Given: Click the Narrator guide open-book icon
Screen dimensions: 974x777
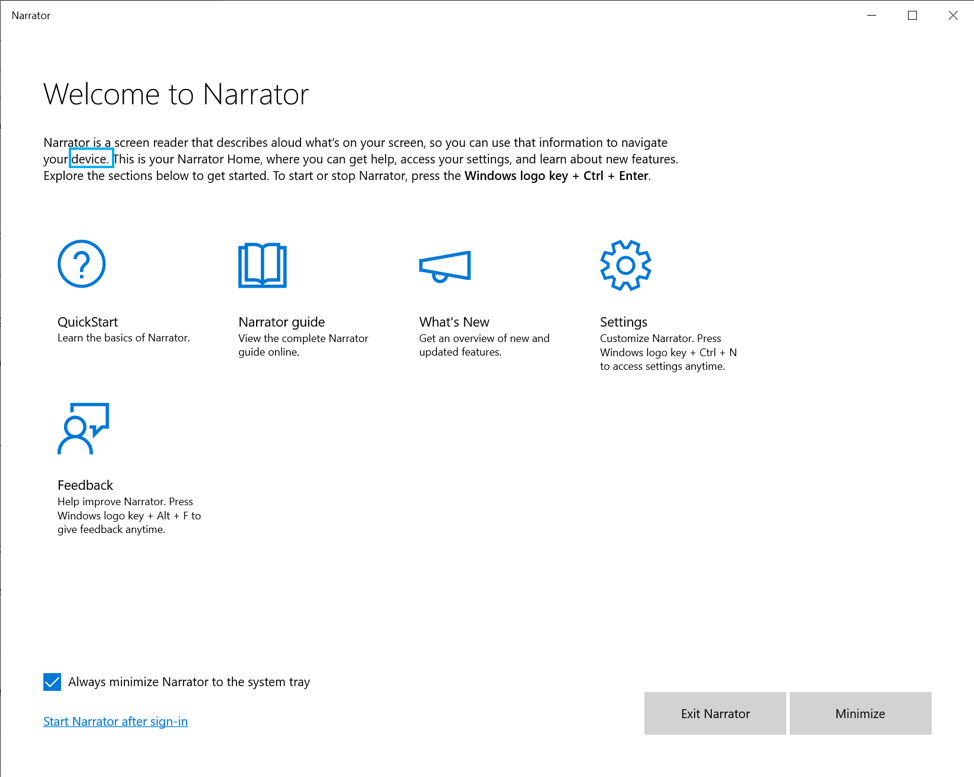Looking at the screenshot, I should point(262,265).
